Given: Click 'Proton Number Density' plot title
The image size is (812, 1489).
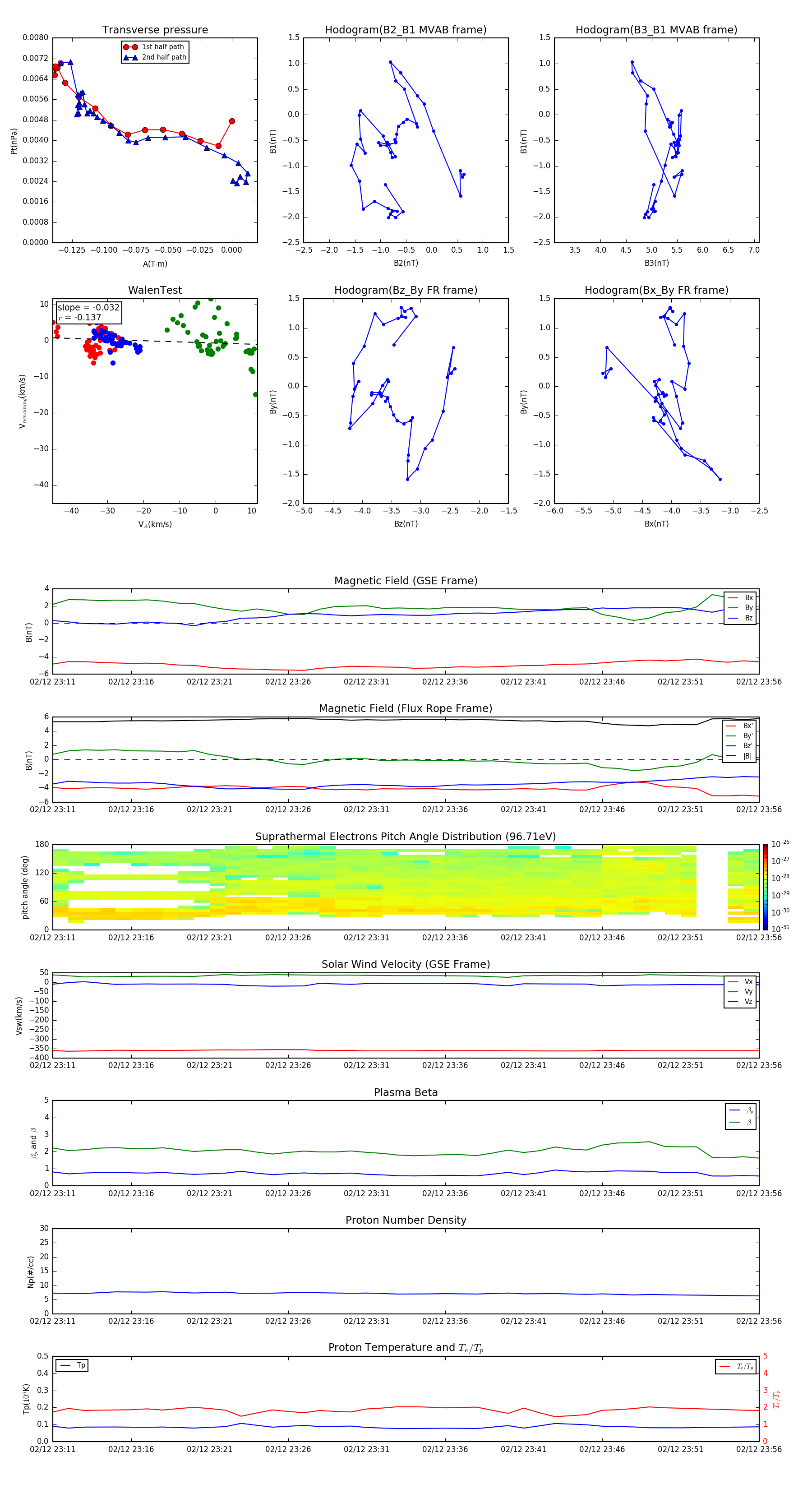Looking at the screenshot, I should (406, 1220).
